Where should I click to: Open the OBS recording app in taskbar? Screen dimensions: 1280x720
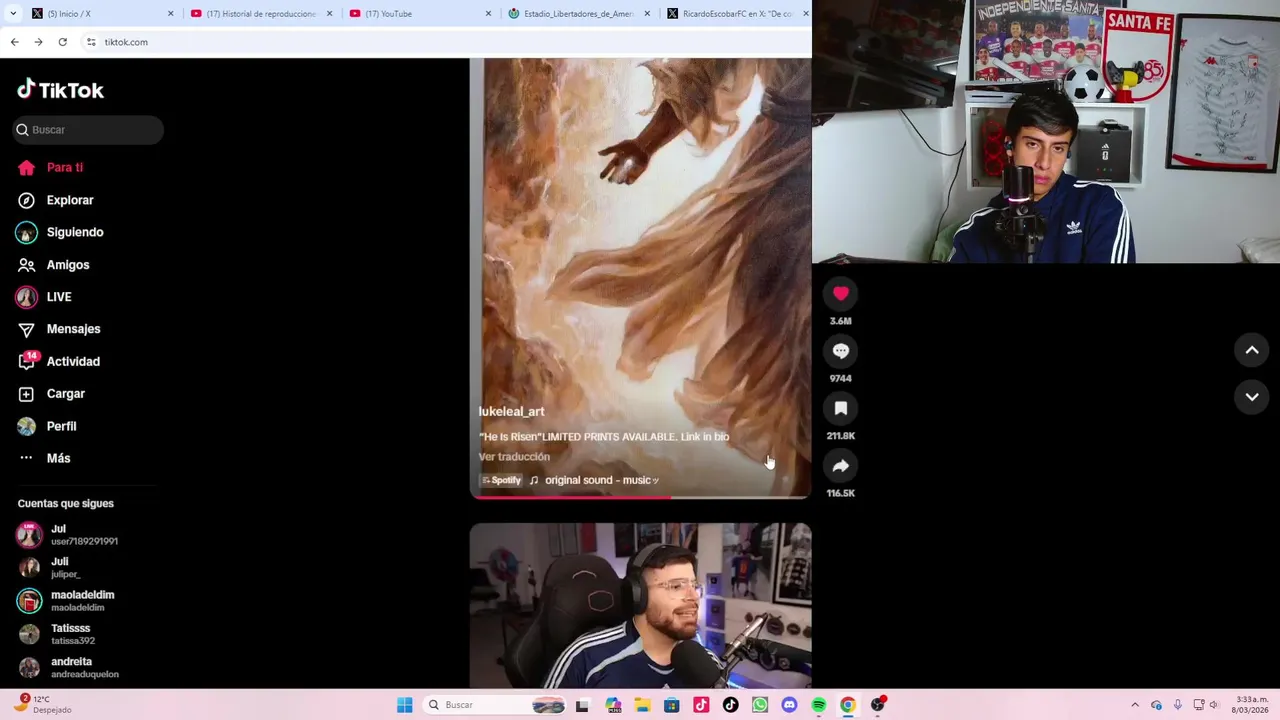pyautogui.click(x=878, y=705)
